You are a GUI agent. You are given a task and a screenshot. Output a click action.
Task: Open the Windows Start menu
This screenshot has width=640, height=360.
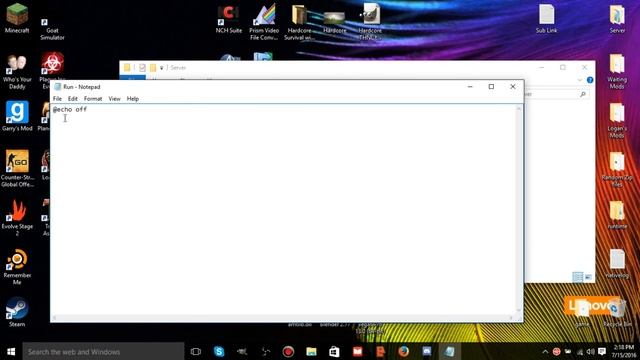[11, 351]
